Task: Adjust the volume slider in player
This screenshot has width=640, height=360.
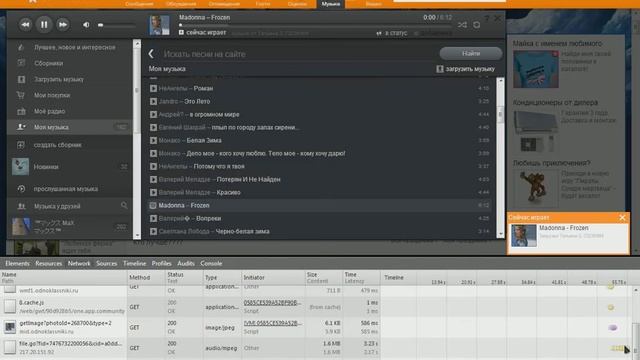Action: (116, 25)
